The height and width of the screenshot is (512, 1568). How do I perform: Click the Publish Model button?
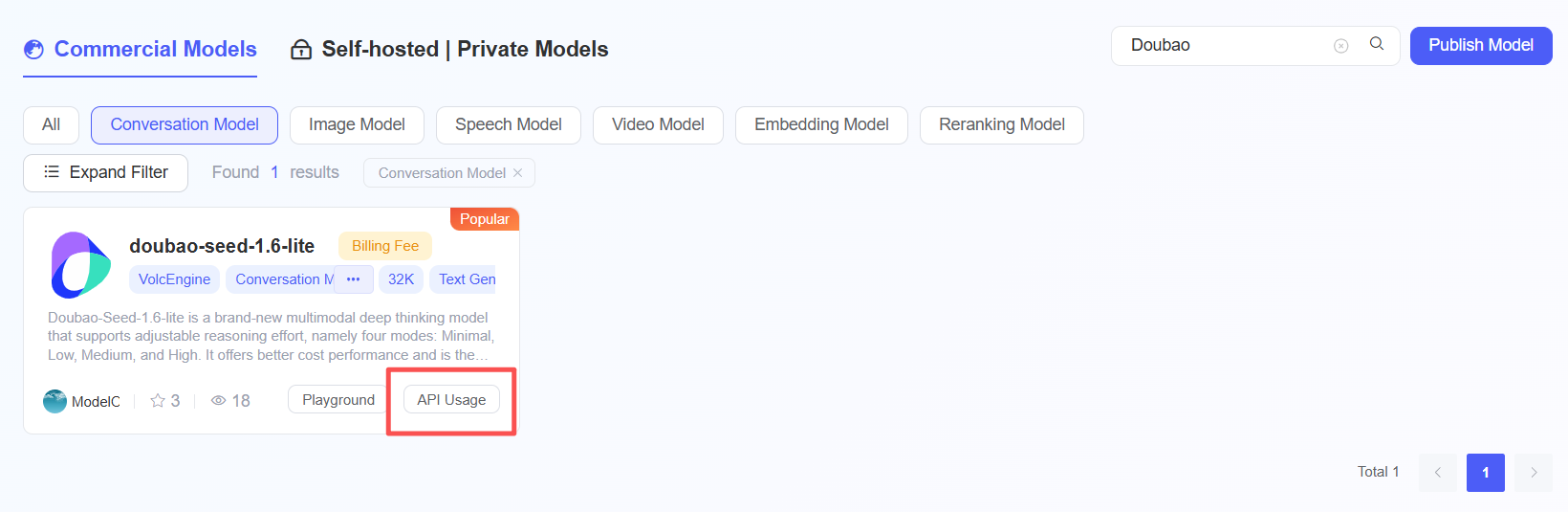(1481, 46)
